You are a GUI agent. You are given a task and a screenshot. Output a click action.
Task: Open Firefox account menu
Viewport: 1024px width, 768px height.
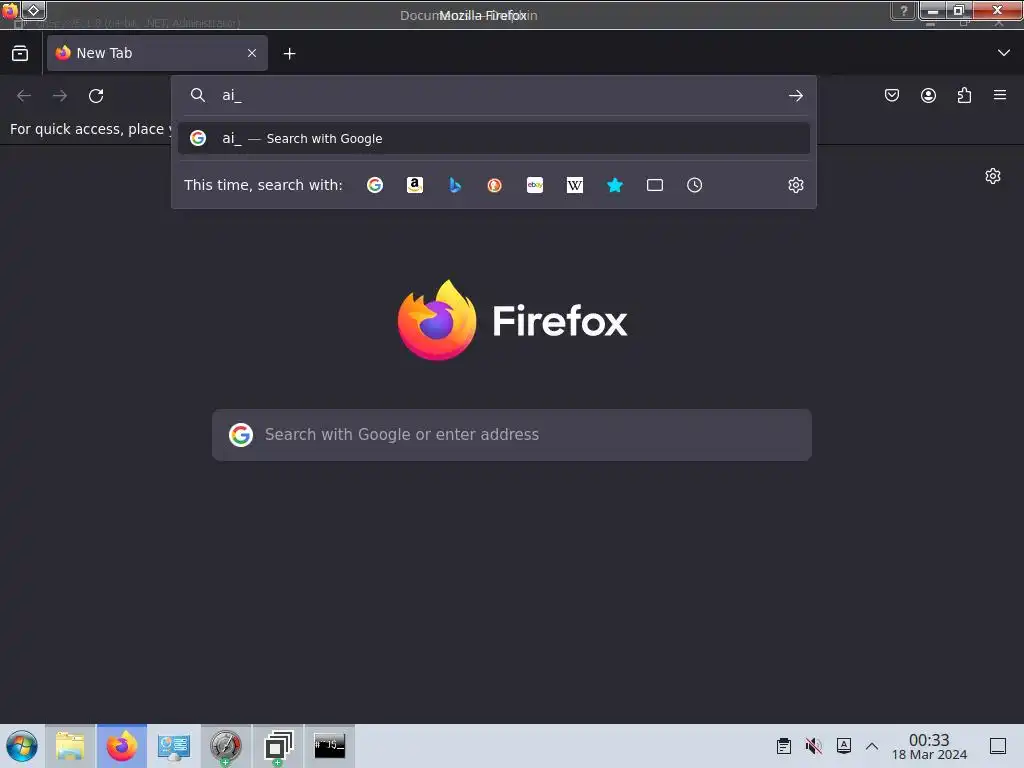(x=928, y=96)
